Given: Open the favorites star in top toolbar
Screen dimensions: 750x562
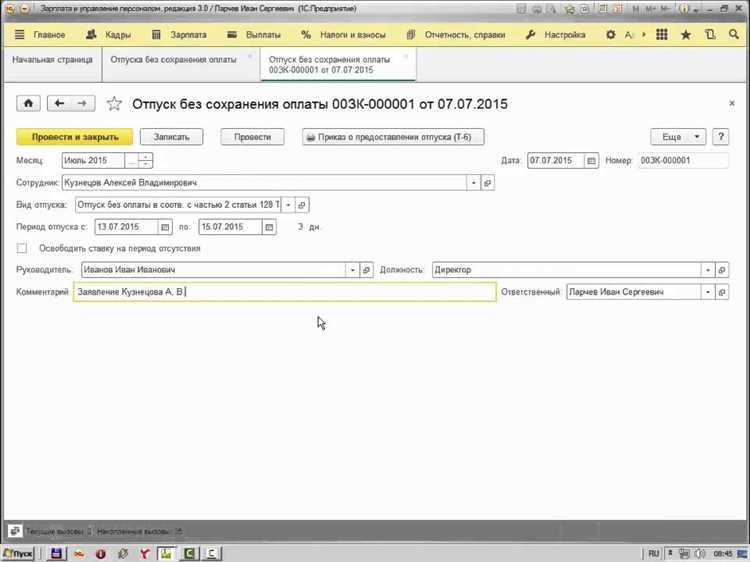Looking at the screenshot, I should 686,35.
